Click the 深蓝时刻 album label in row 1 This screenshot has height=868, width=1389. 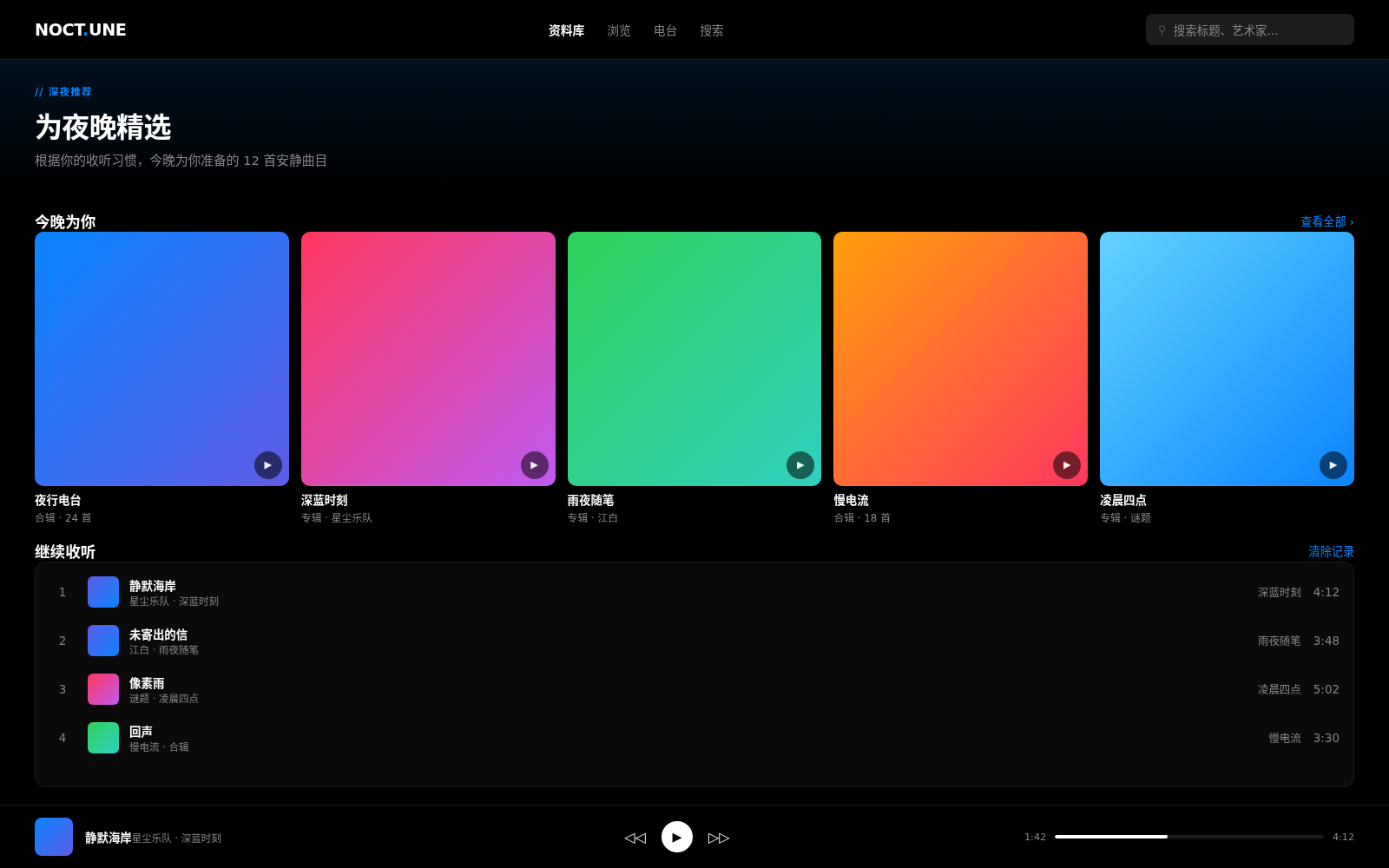point(1280,592)
